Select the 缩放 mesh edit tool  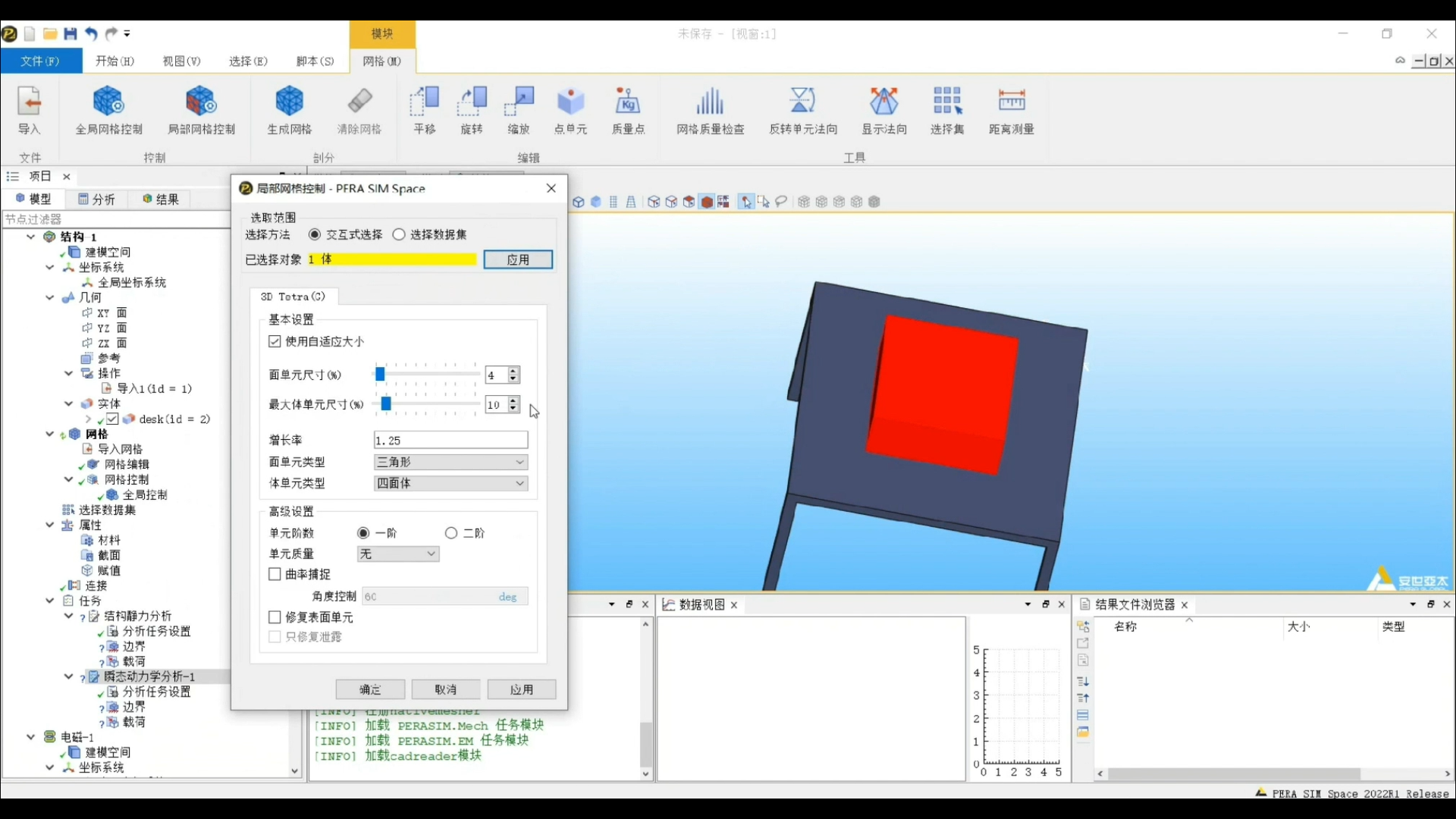(x=519, y=110)
